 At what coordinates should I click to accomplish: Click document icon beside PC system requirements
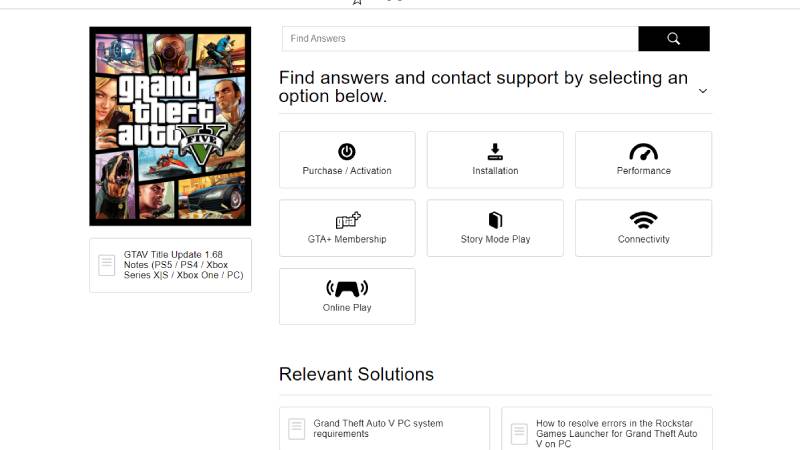(x=296, y=429)
